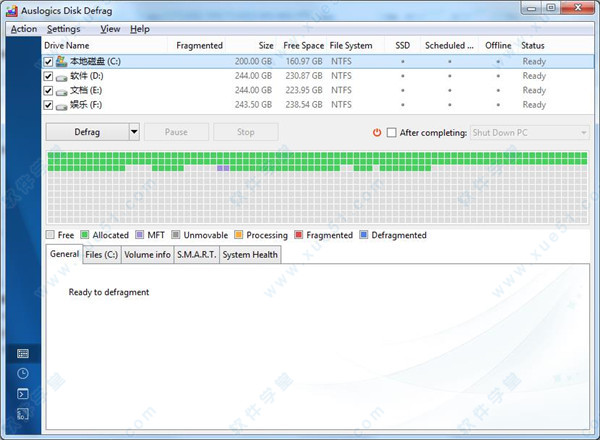Sort by the Fragmented column header

pos(197,46)
